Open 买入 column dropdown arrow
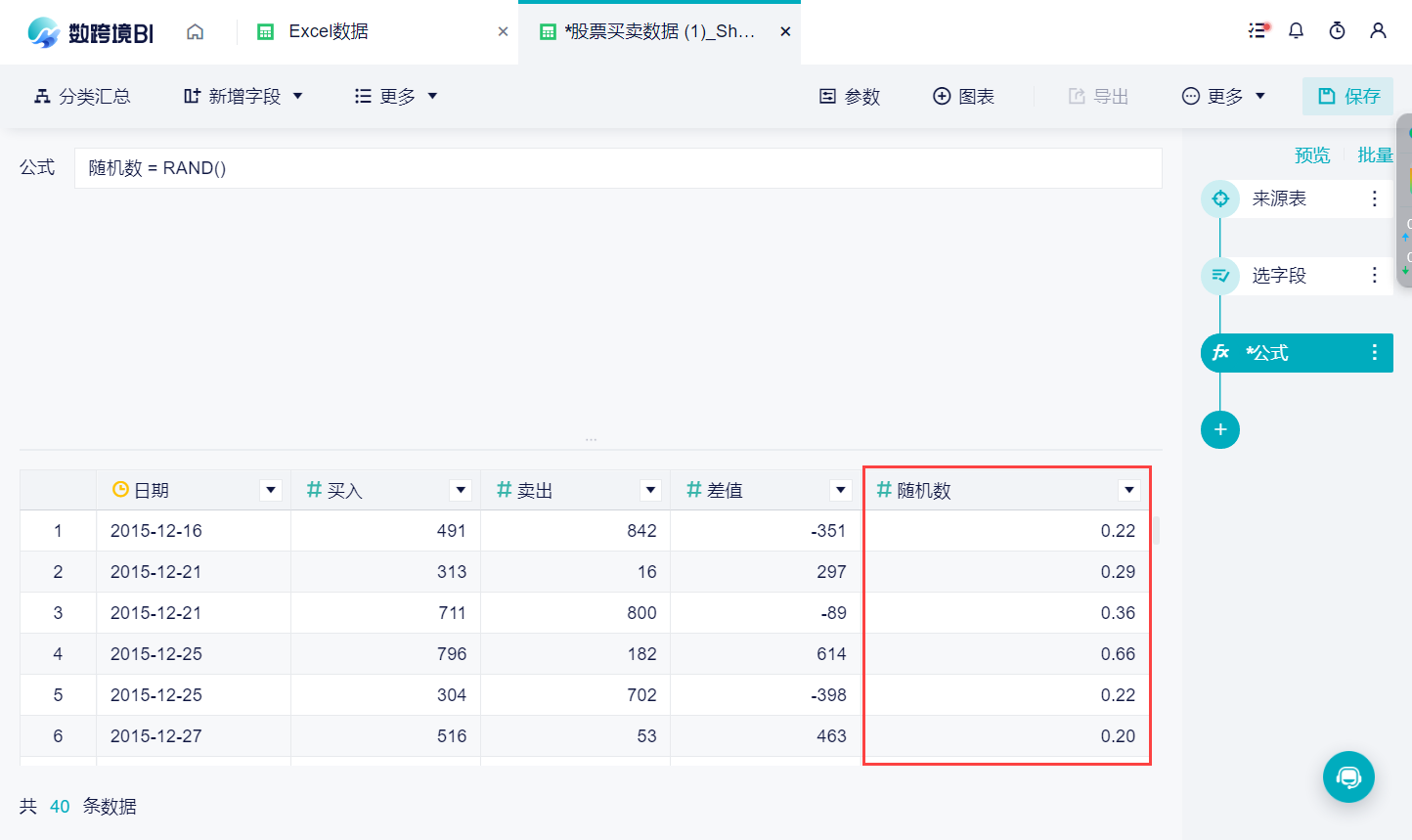Screen dimensions: 1412x840 [x=461, y=490]
